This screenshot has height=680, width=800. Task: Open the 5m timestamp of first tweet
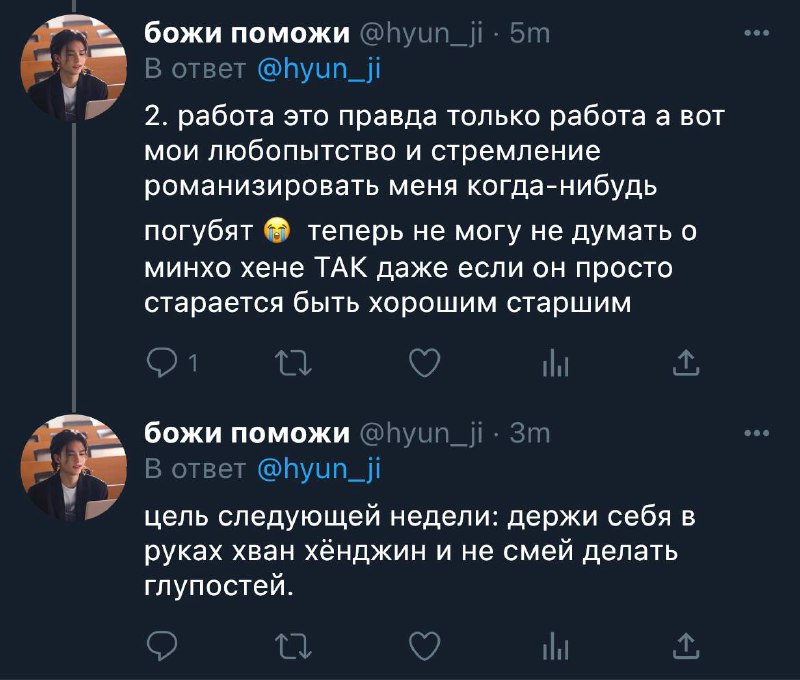click(530, 34)
